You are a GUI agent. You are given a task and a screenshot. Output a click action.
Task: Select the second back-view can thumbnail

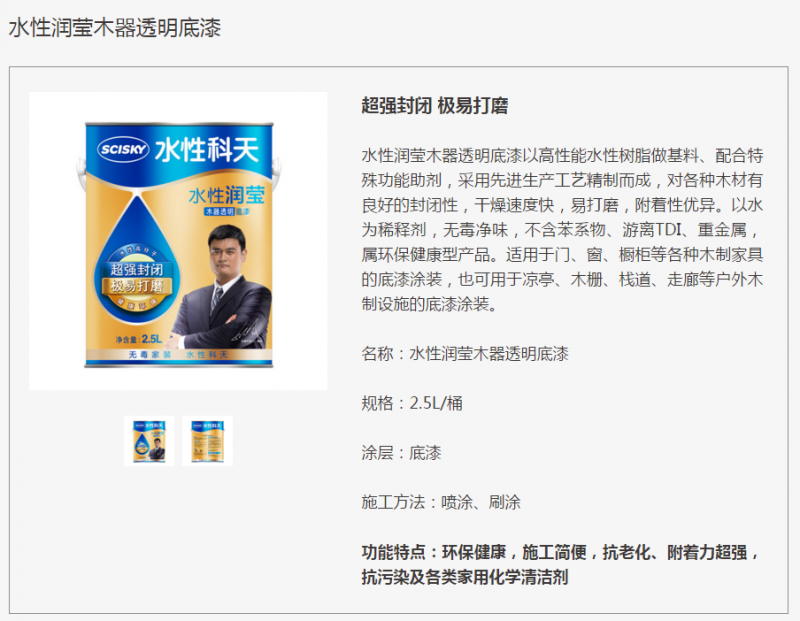point(207,441)
